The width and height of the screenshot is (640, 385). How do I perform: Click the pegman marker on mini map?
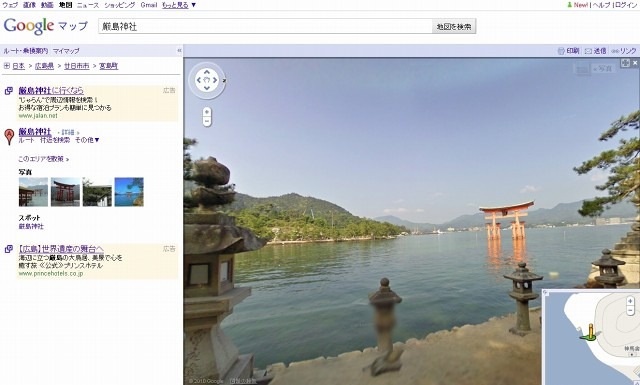(x=589, y=333)
